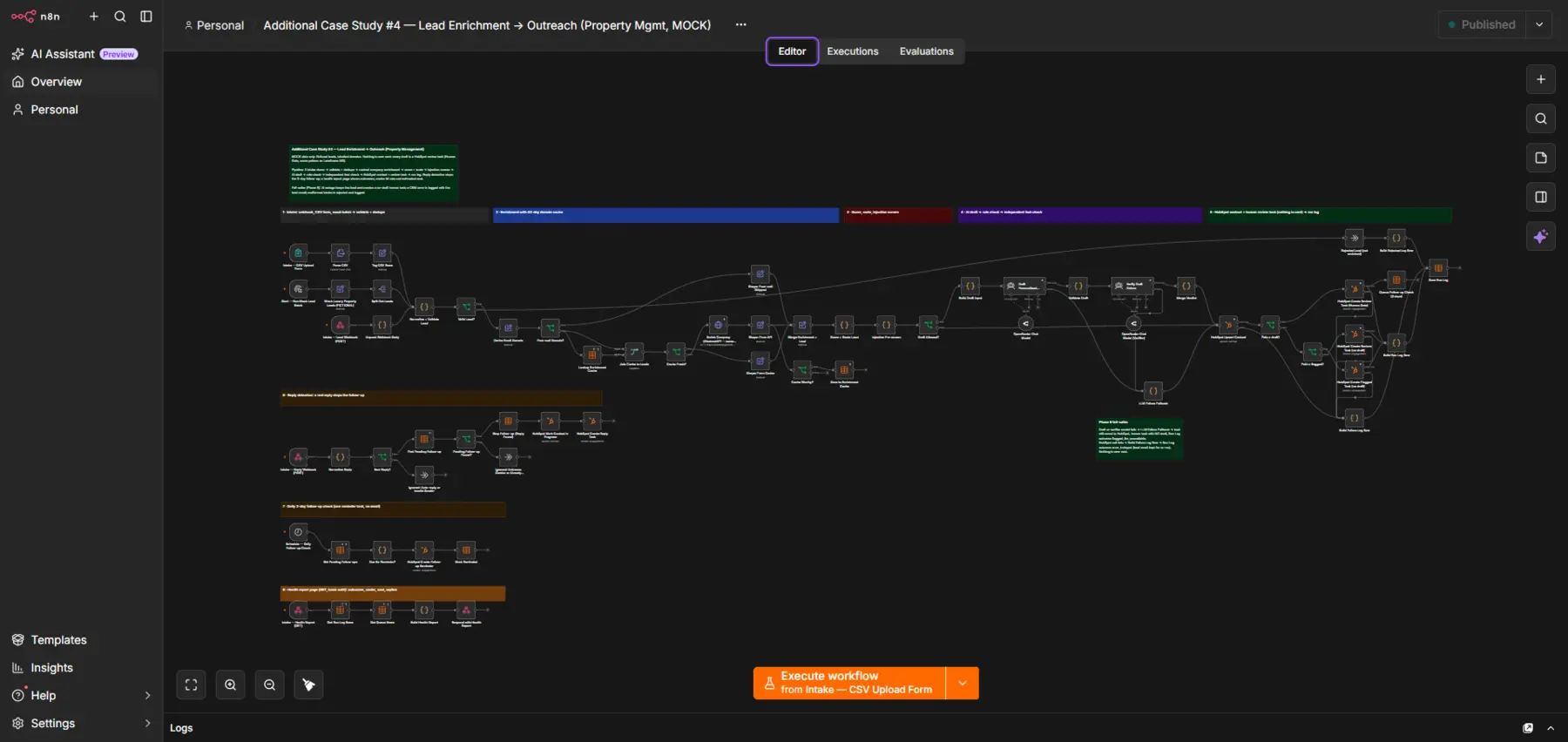Select the Editor tab
This screenshot has height=742, width=1568.
point(792,51)
